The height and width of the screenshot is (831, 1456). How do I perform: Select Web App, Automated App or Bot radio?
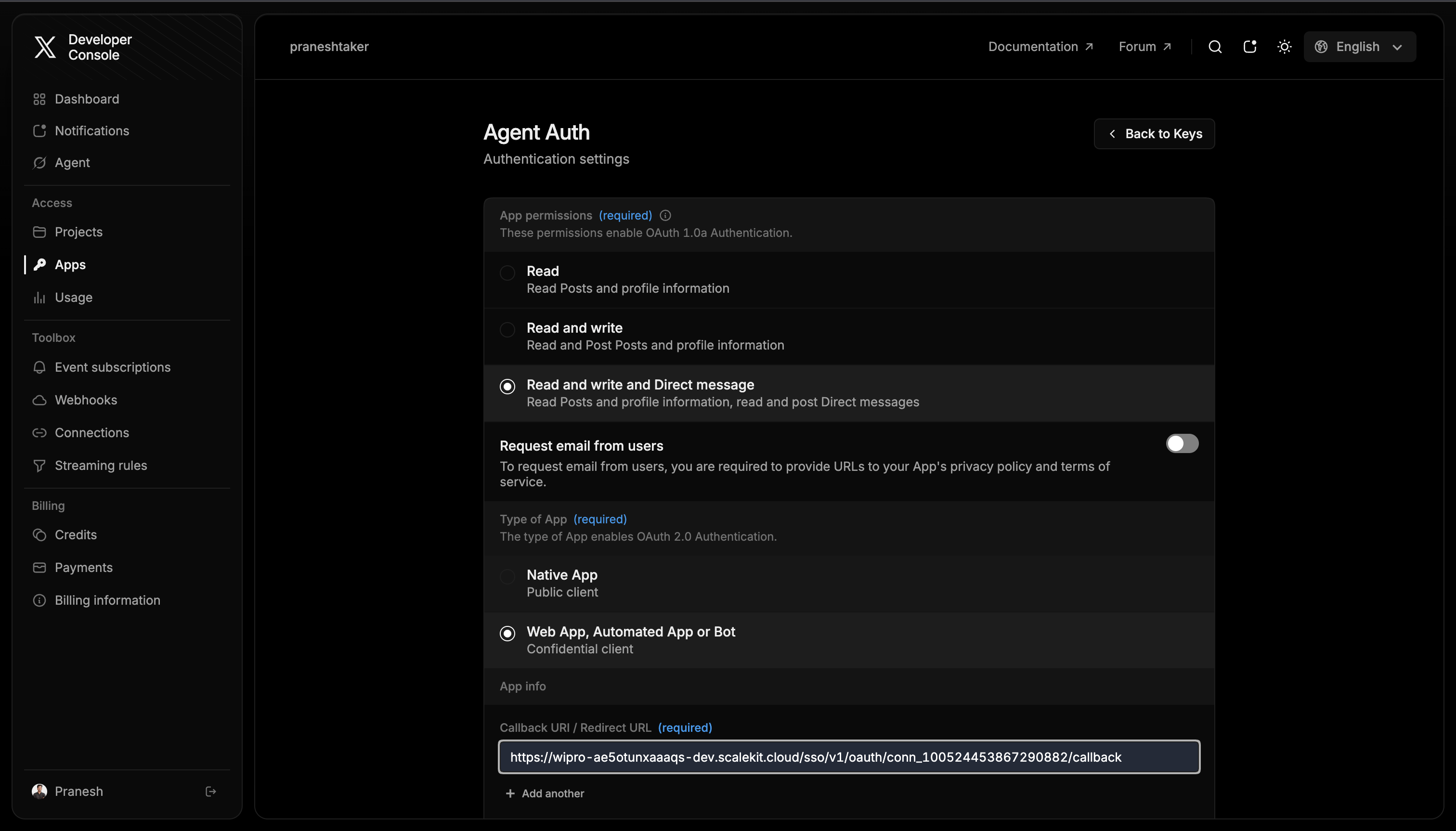(507, 634)
